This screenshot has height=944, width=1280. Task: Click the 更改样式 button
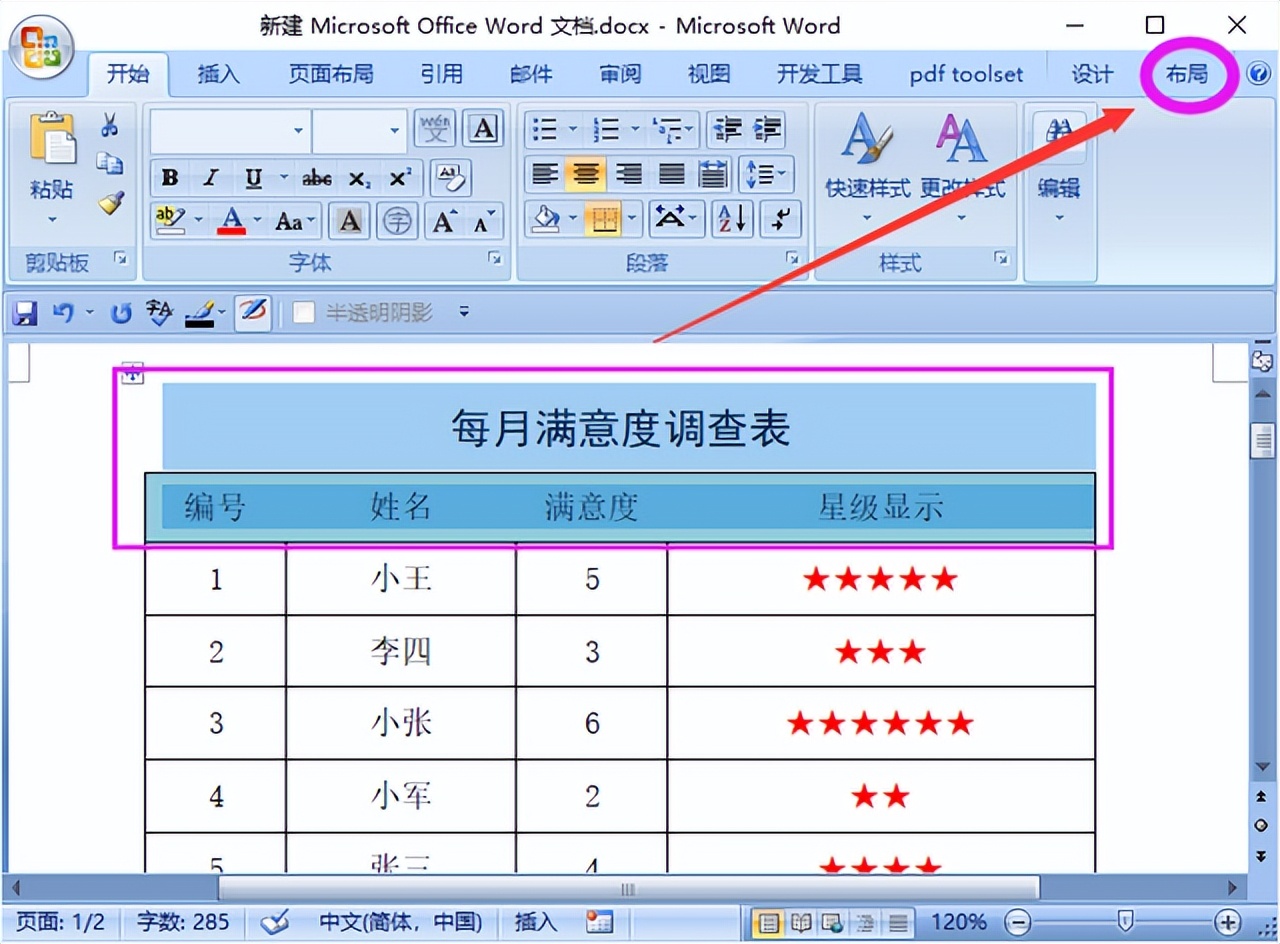[963, 165]
